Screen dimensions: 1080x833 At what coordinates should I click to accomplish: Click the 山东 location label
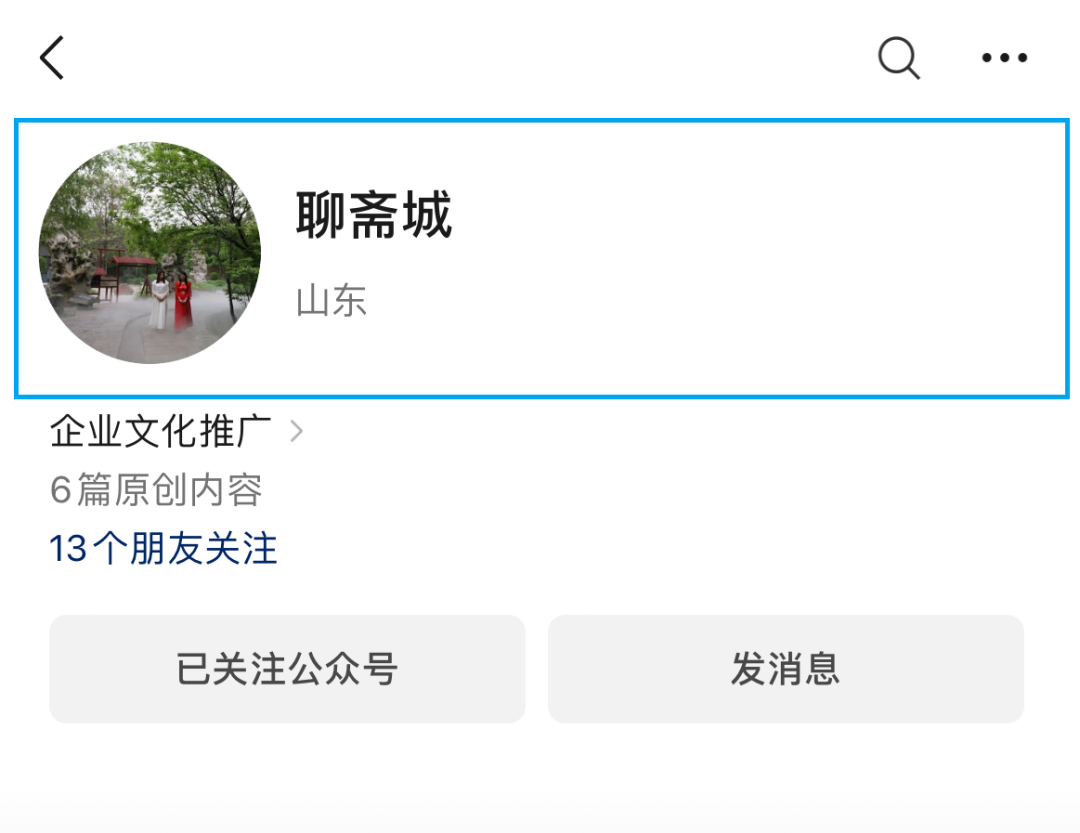(331, 301)
